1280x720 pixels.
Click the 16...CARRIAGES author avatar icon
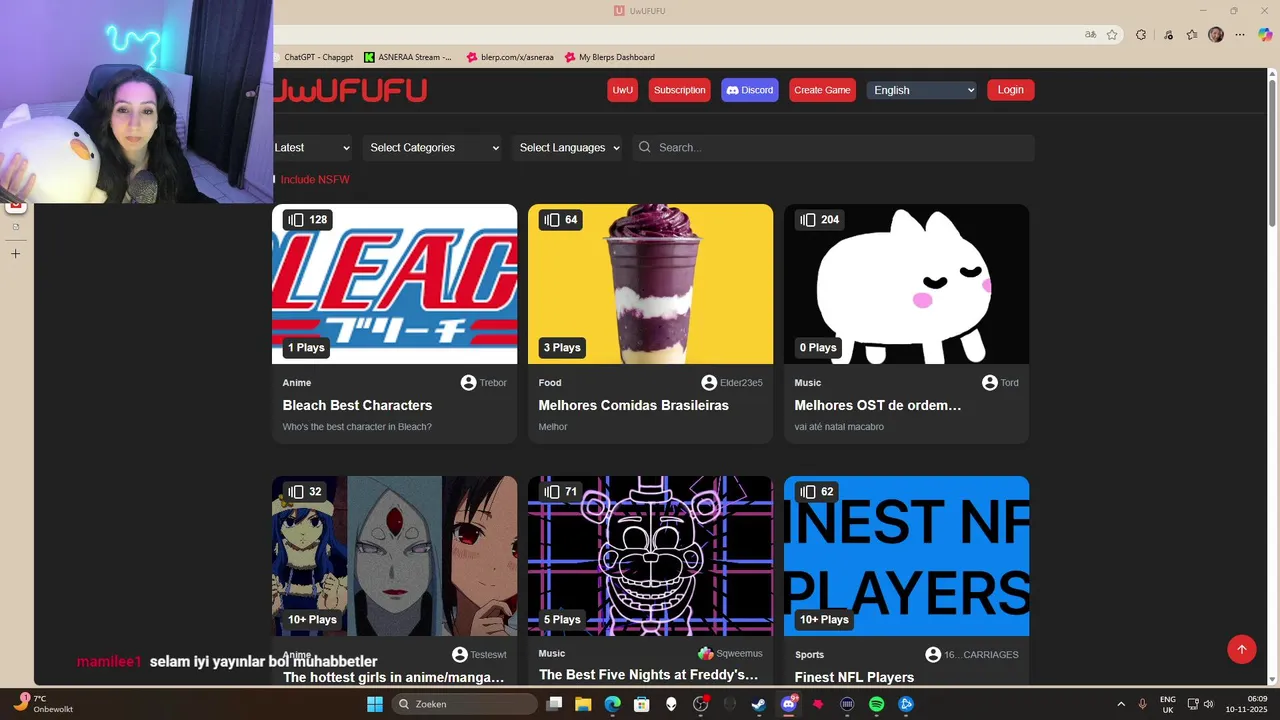click(933, 654)
